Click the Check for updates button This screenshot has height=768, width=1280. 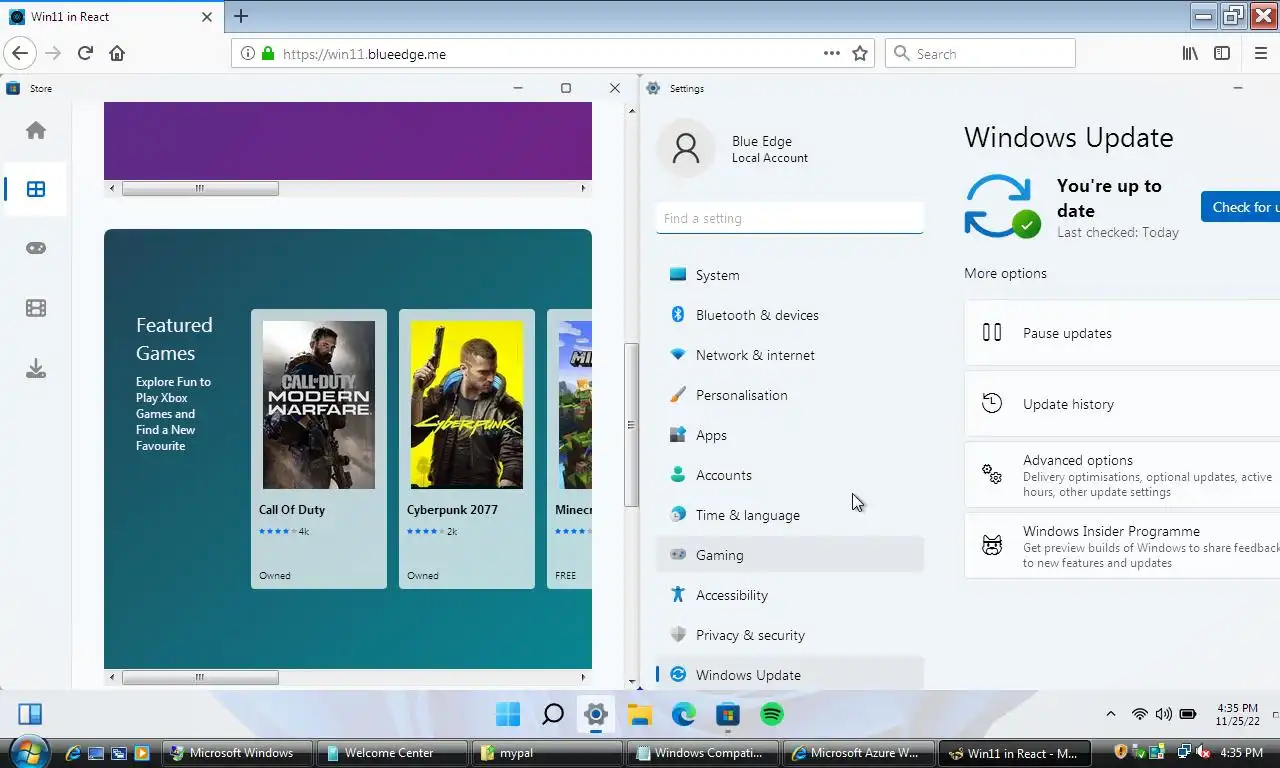pos(1240,207)
